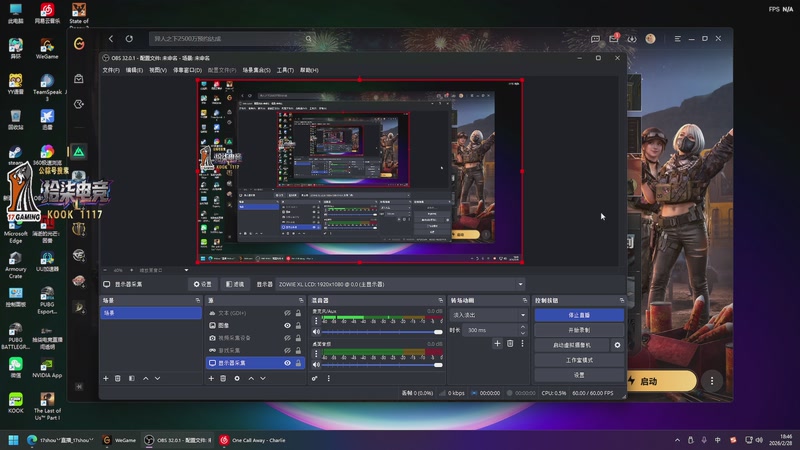Go back in WeGame window
Image resolution: width=800 pixels, height=450 pixels.
click(111, 39)
